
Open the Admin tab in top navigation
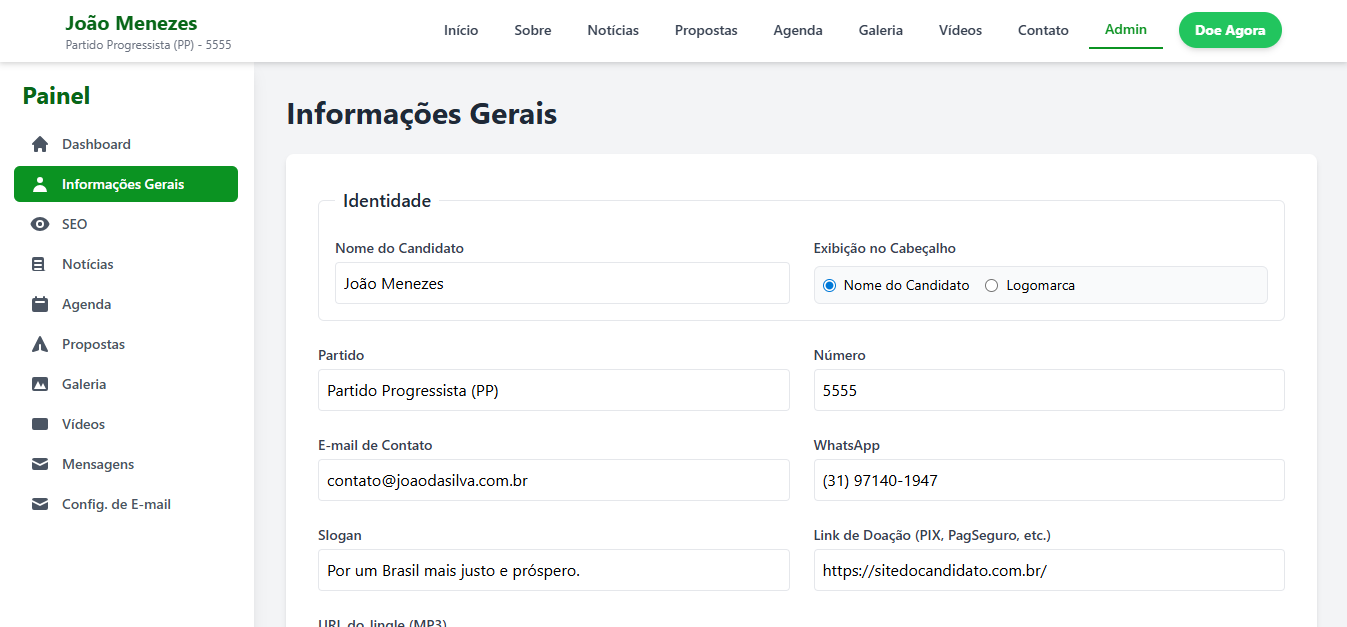coord(1125,30)
